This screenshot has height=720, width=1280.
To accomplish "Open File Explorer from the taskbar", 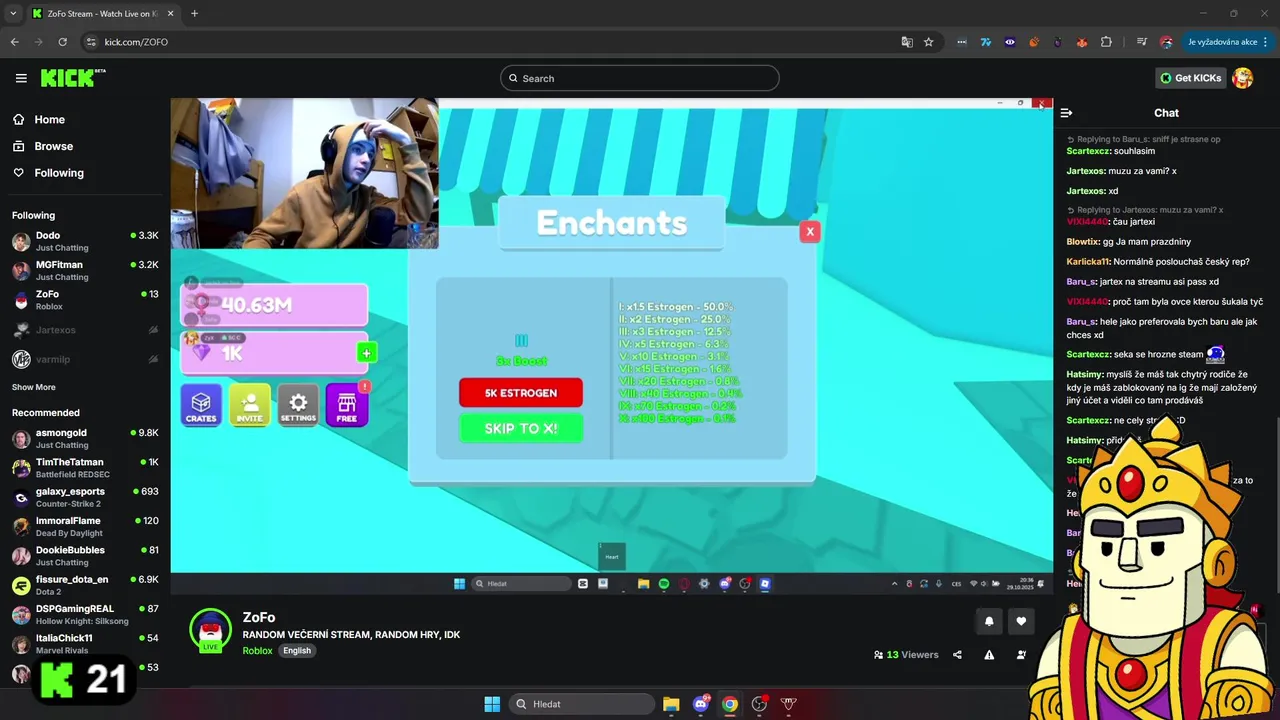I will coord(671,704).
